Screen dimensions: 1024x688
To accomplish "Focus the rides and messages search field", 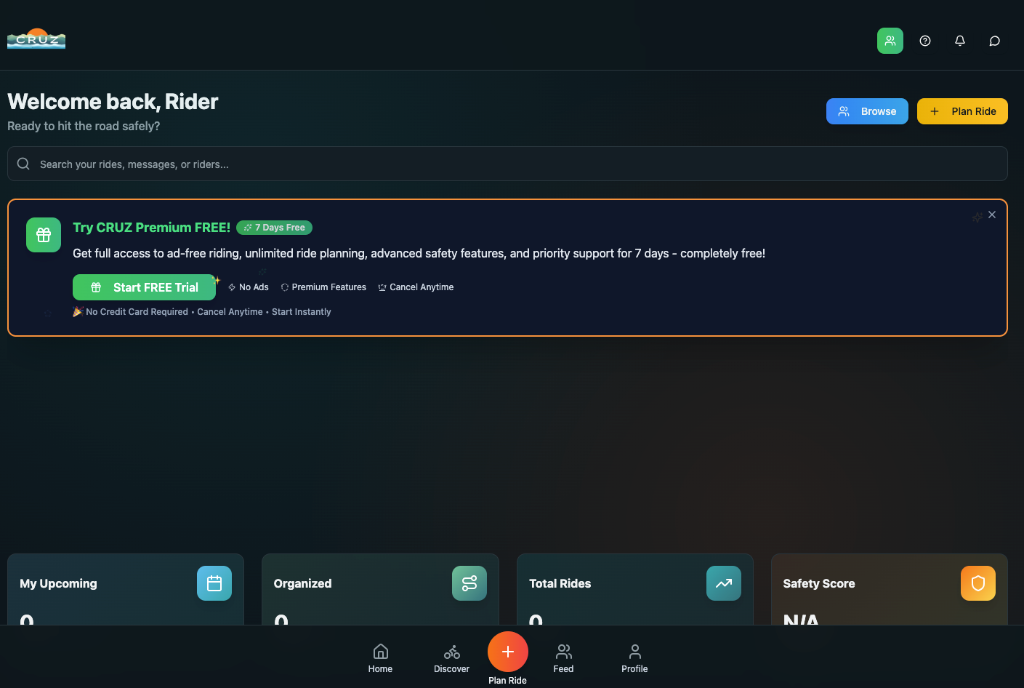I will coord(507,164).
